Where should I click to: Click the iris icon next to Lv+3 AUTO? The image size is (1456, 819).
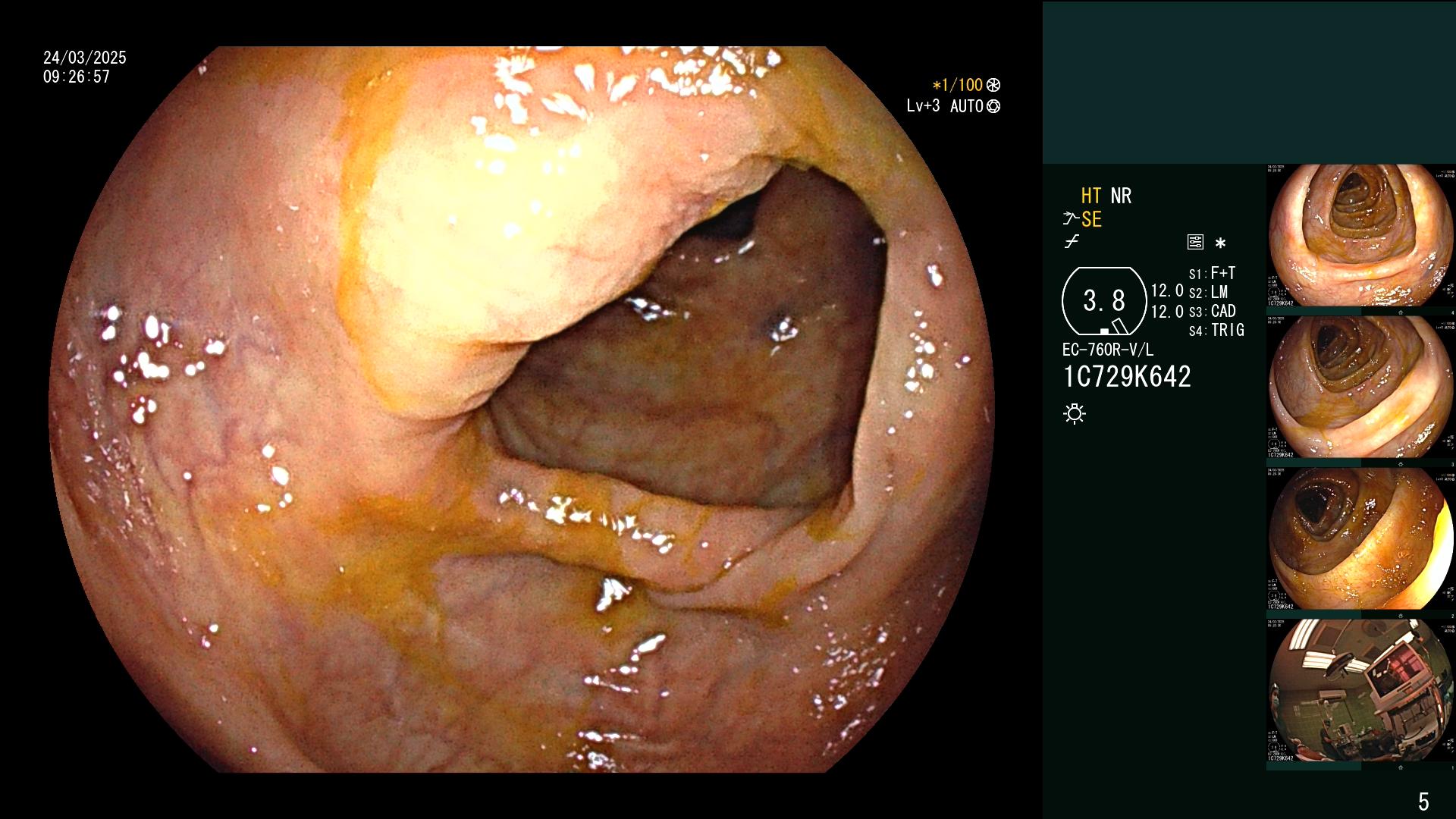(x=993, y=106)
